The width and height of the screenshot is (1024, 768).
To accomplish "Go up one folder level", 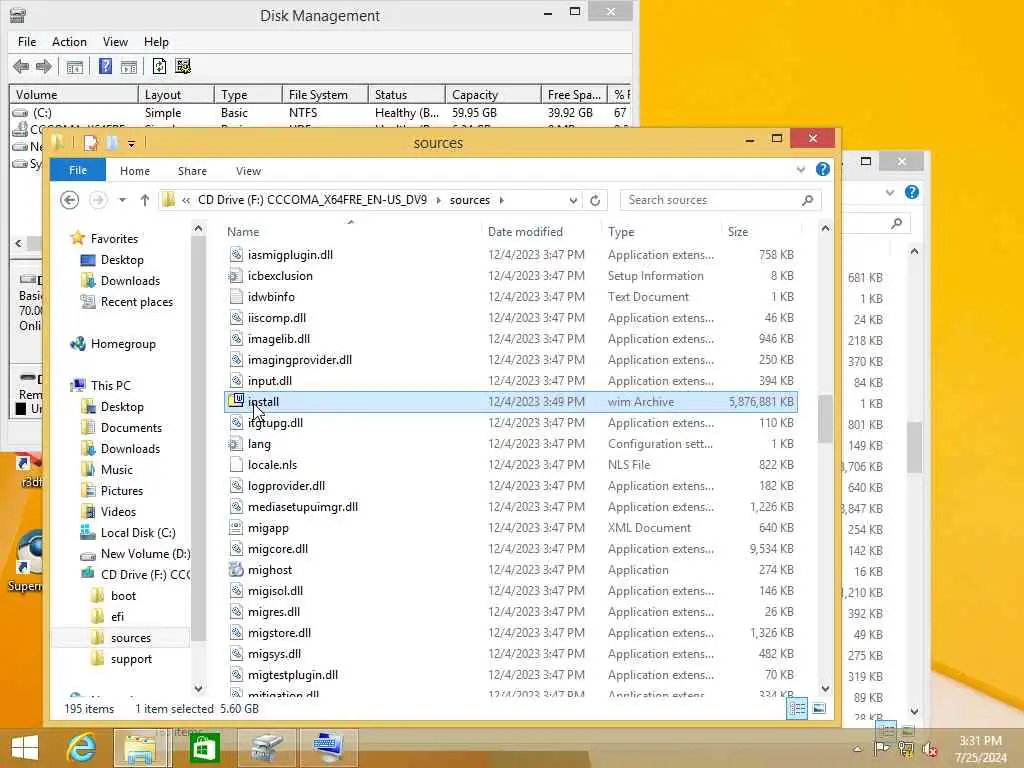I will click(x=145, y=200).
